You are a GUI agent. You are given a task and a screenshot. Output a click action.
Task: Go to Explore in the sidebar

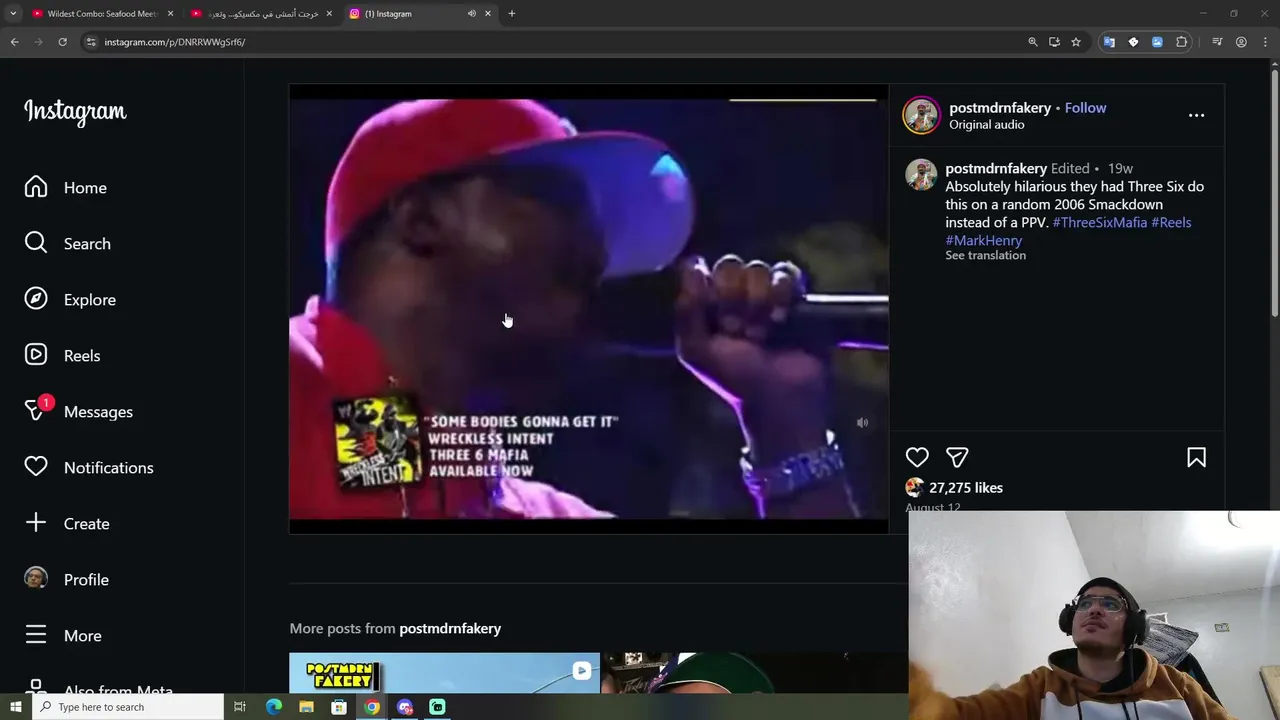70,300
